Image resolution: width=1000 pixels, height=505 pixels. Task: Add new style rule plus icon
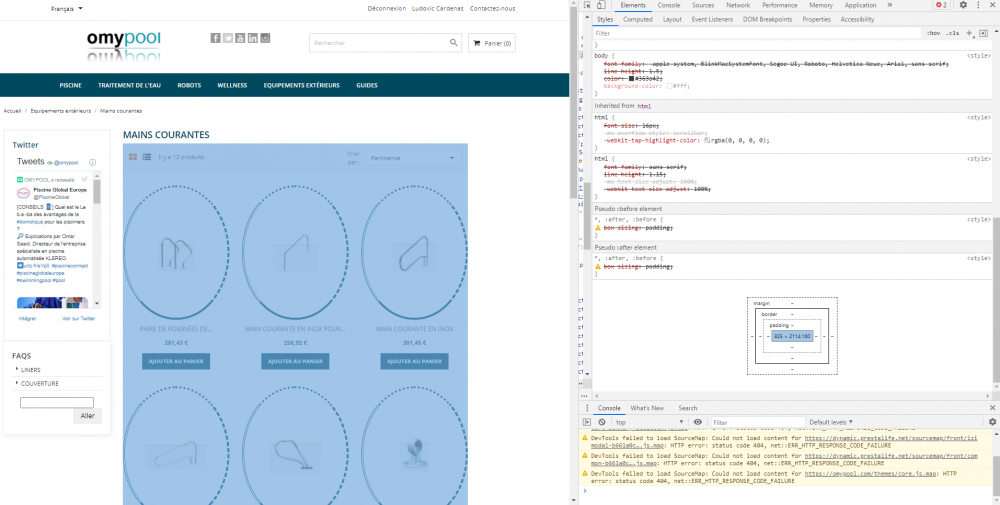click(969, 33)
